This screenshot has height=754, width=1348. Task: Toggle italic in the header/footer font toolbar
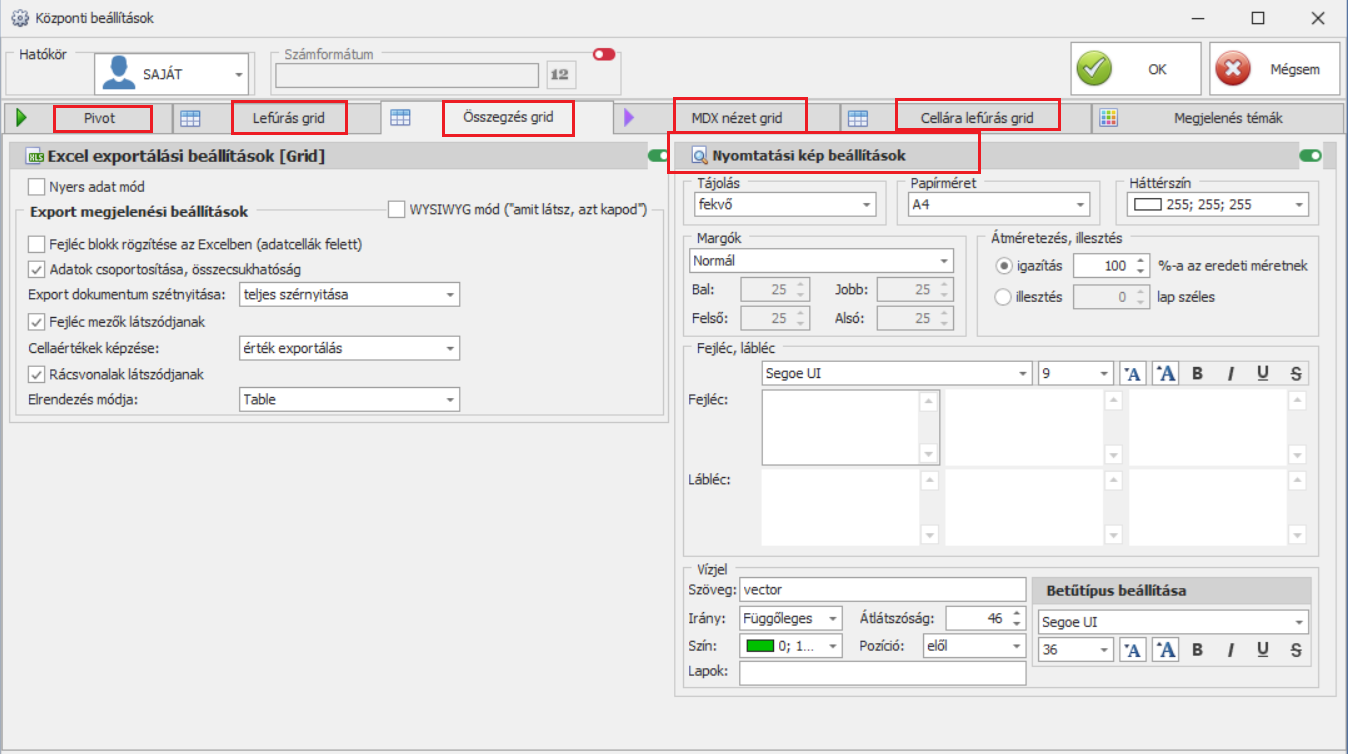[x=1231, y=374]
